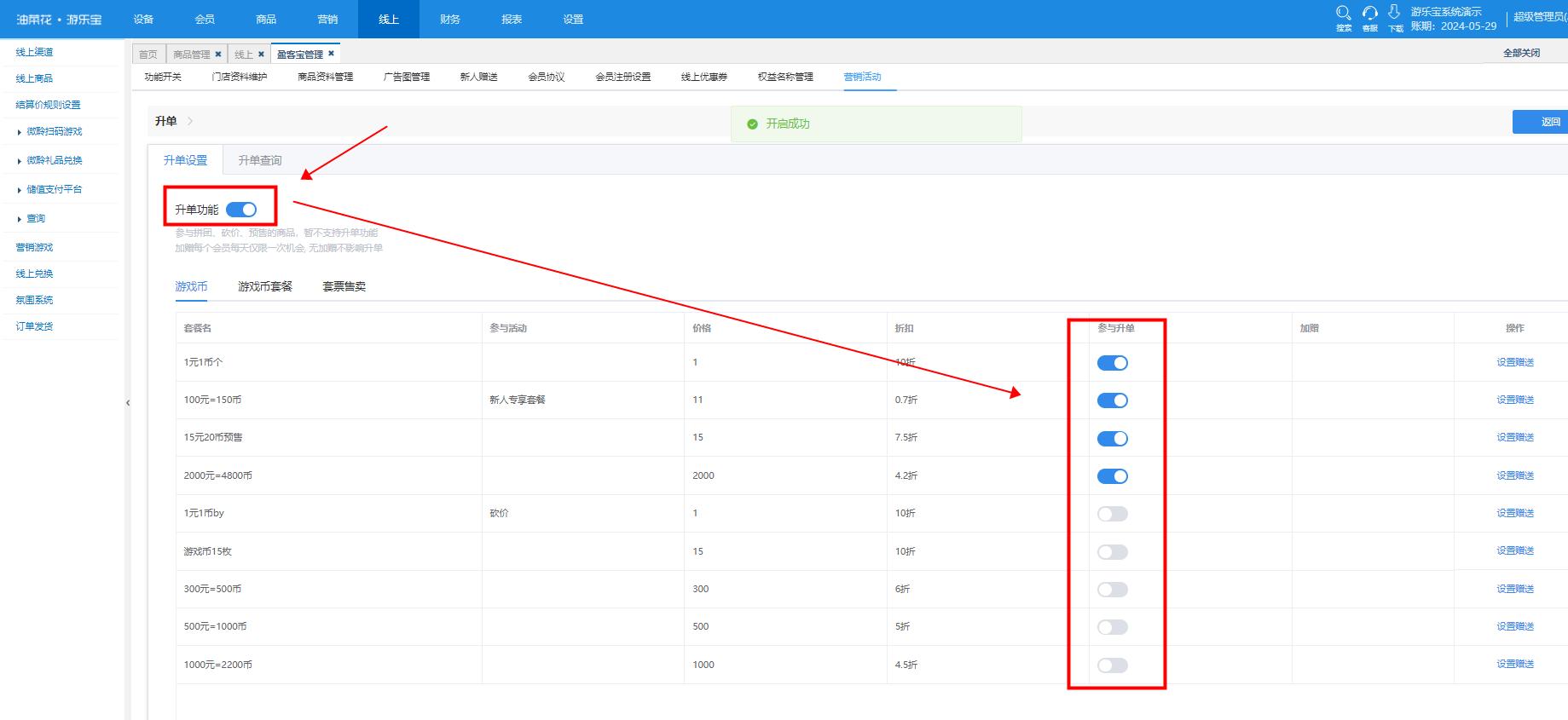
Task: Select the 游戏币套餐 tab
Action: tap(265, 286)
